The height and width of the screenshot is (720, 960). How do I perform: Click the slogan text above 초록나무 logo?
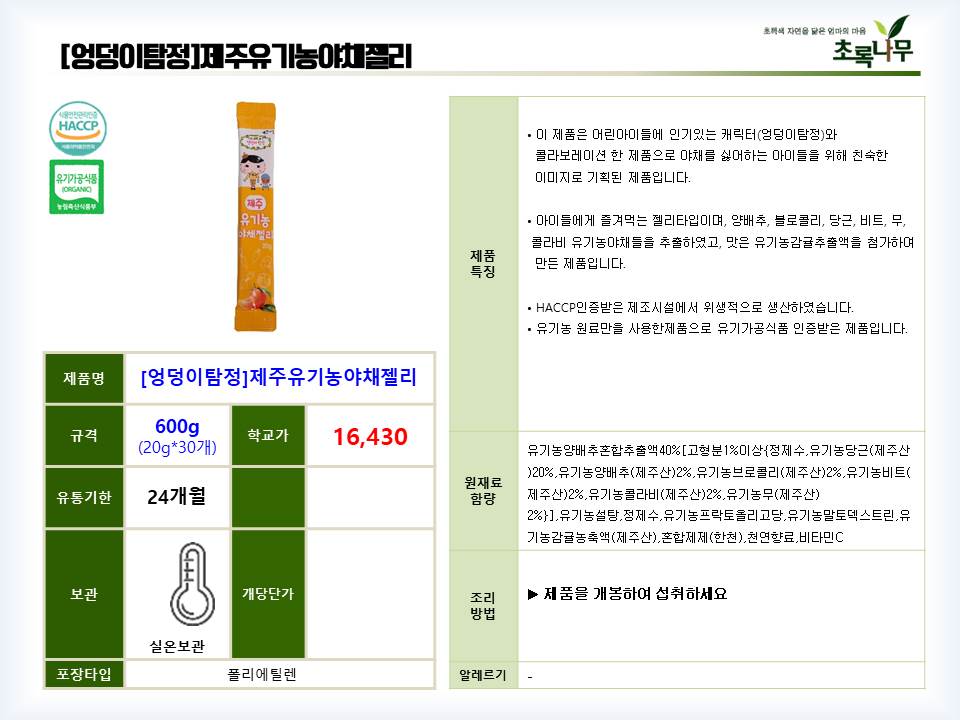[x=814, y=30]
